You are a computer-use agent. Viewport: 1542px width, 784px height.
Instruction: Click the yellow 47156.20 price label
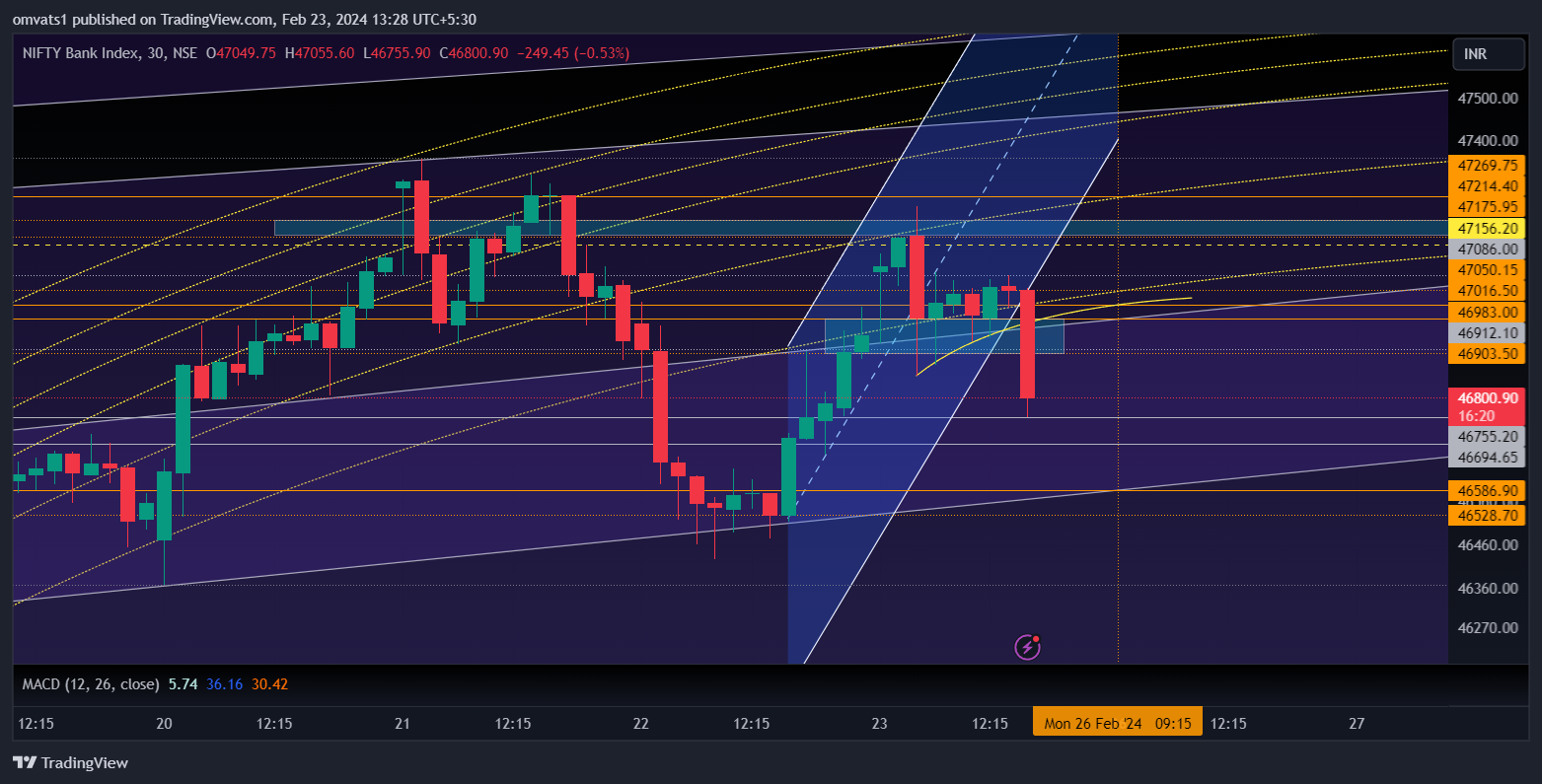[1486, 228]
